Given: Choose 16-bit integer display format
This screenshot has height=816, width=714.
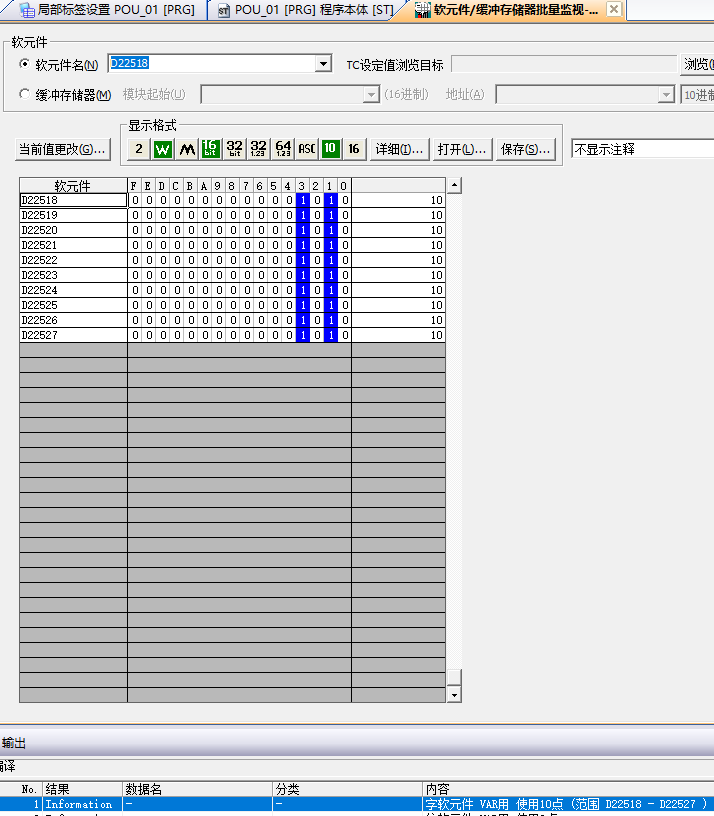Looking at the screenshot, I should [211, 149].
